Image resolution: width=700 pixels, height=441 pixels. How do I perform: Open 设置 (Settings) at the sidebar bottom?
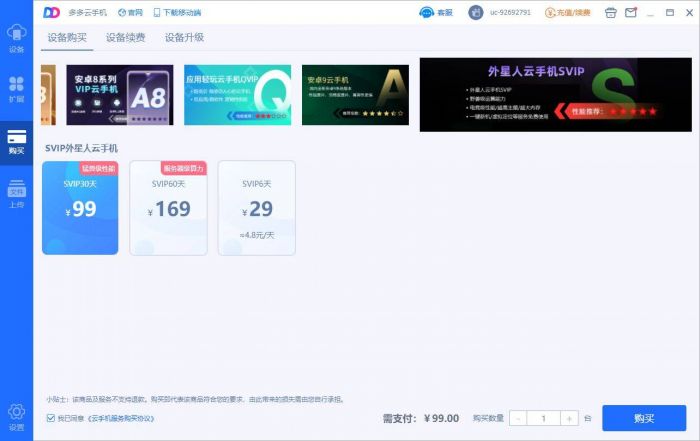point(16,415)
